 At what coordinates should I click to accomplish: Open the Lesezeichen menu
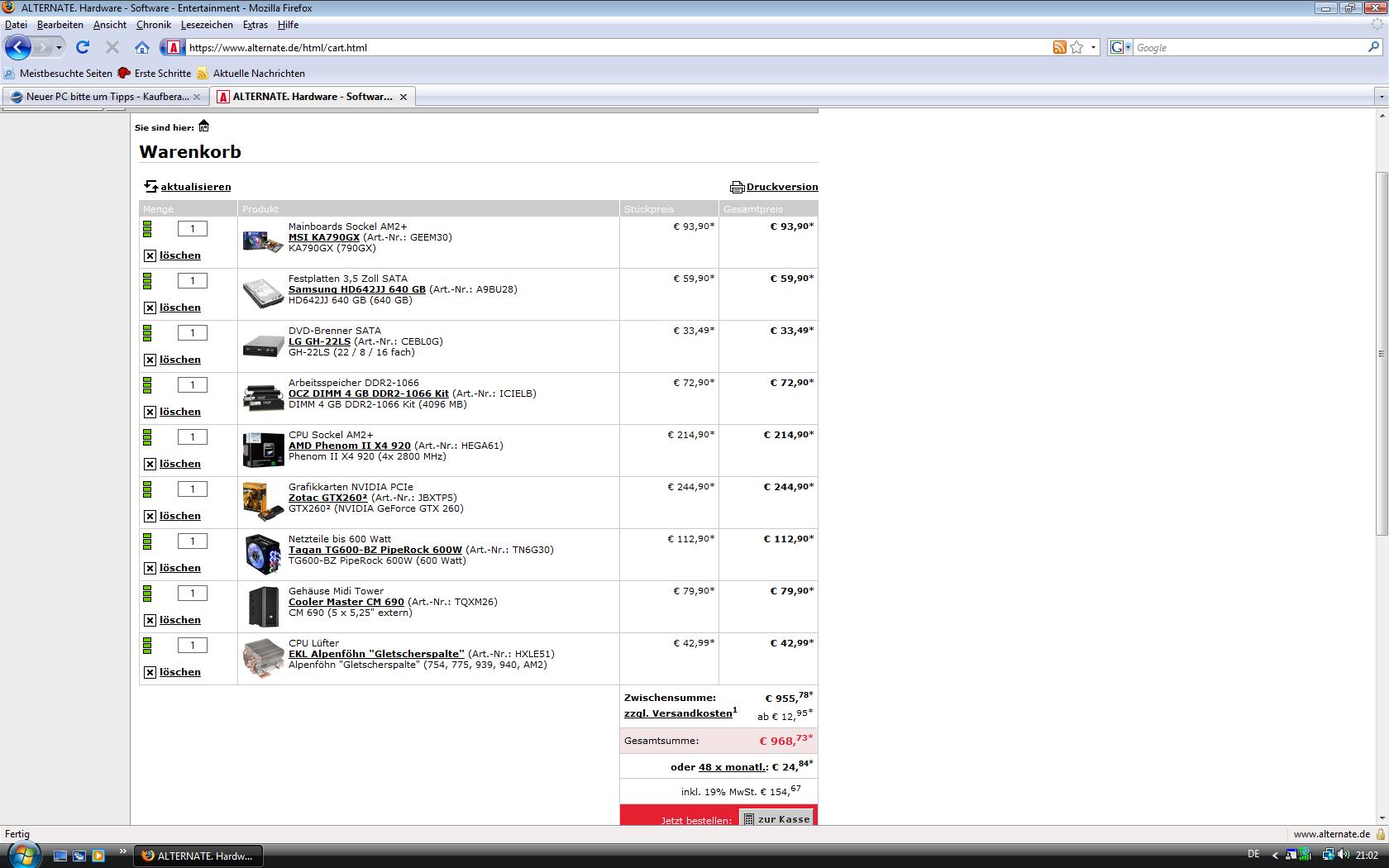(207, 25)
